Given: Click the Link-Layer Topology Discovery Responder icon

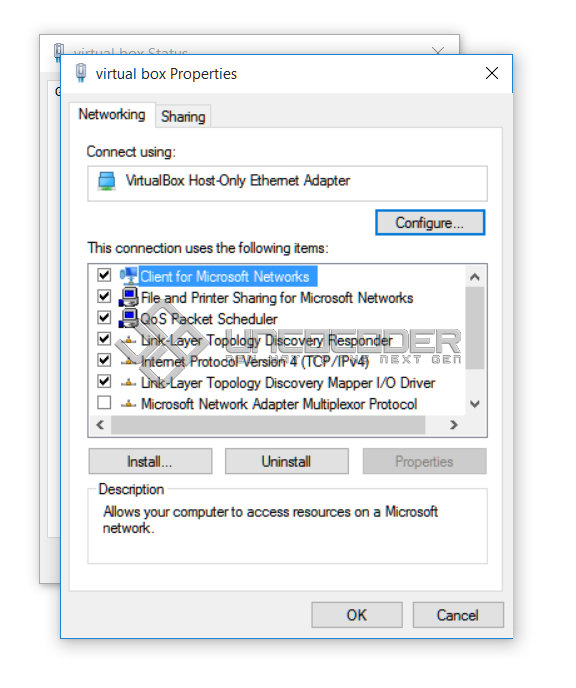Looking at the screenshot, I should click(x=128, y=340).
